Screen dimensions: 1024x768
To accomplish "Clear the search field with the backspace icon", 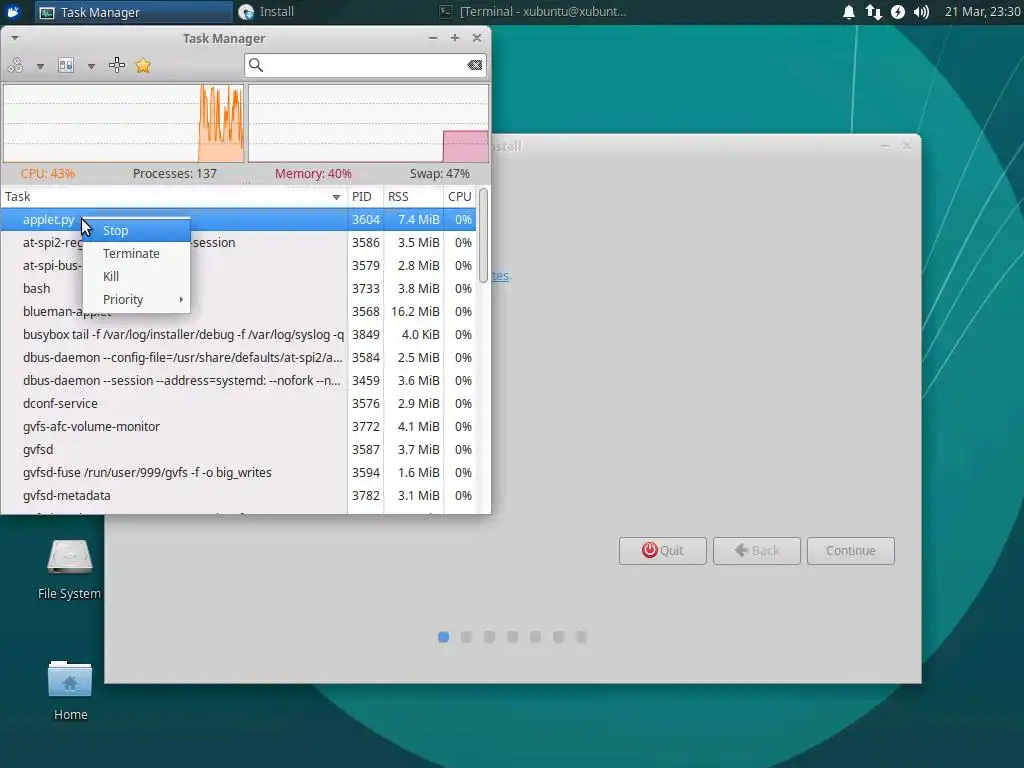I will tap(475, 65).
